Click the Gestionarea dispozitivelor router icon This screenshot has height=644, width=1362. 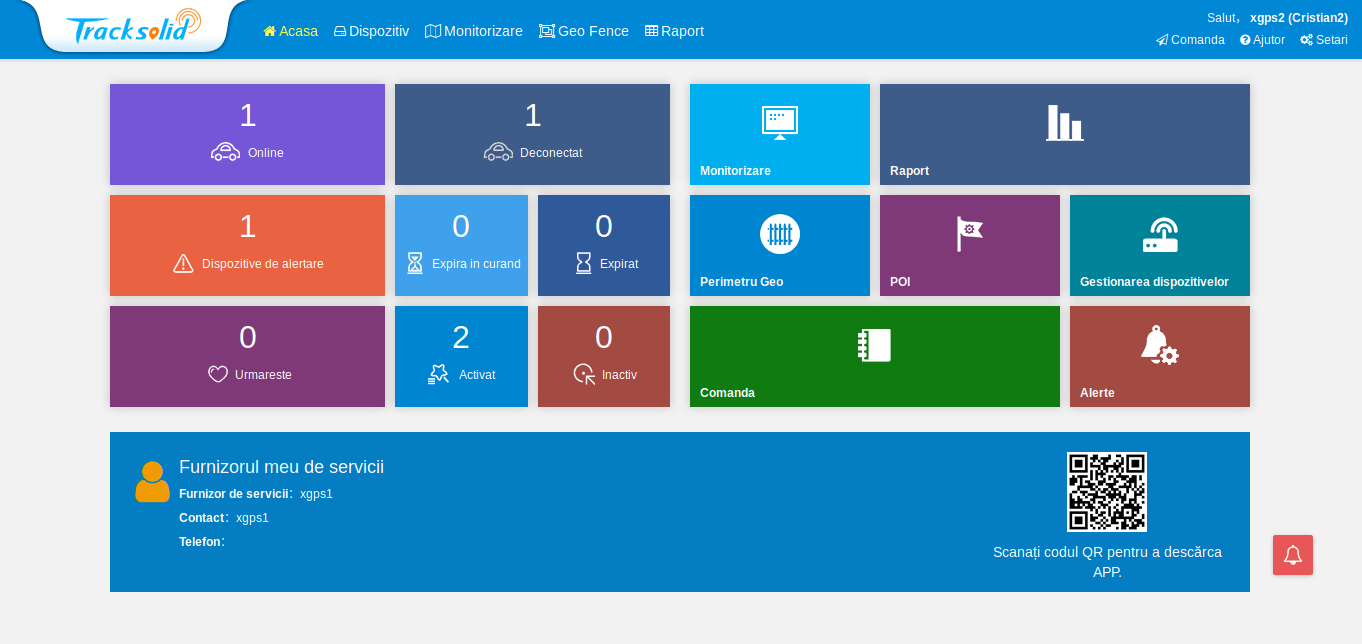pyautogui.click(x=1159, y=235)
